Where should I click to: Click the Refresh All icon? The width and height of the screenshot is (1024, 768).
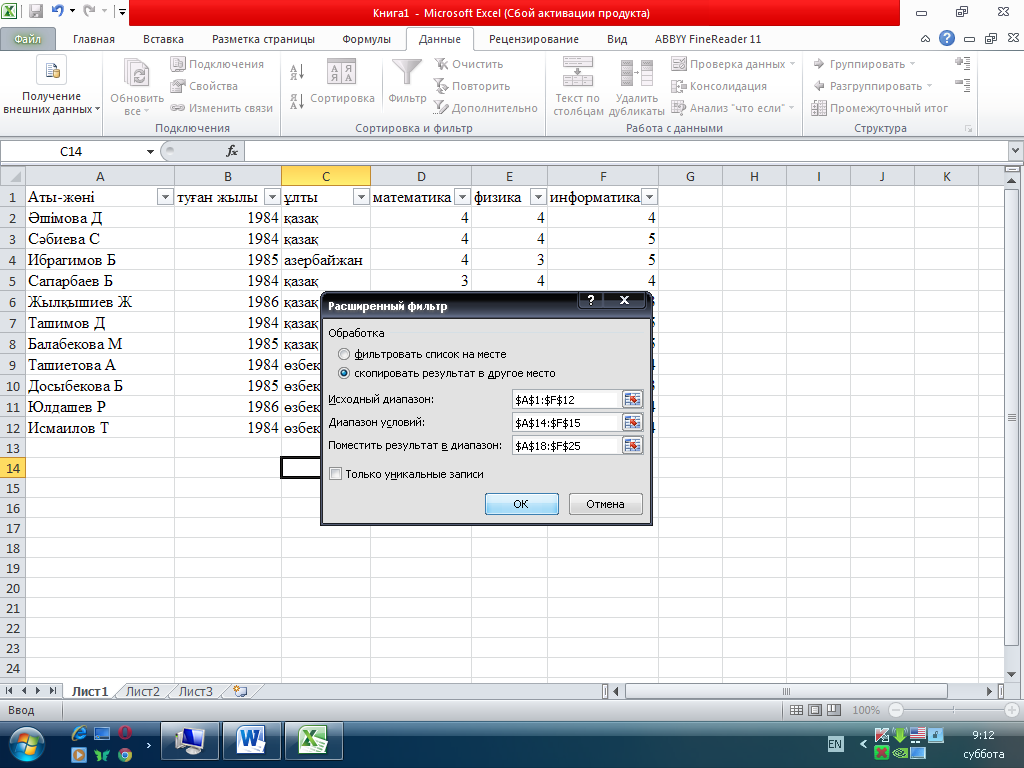135,74
